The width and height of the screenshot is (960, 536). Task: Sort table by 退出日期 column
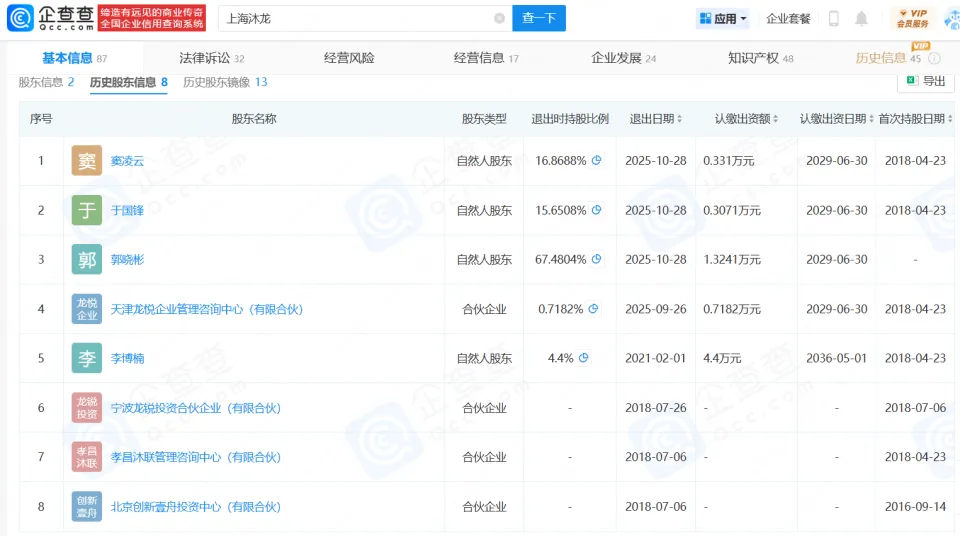point(680,119)
